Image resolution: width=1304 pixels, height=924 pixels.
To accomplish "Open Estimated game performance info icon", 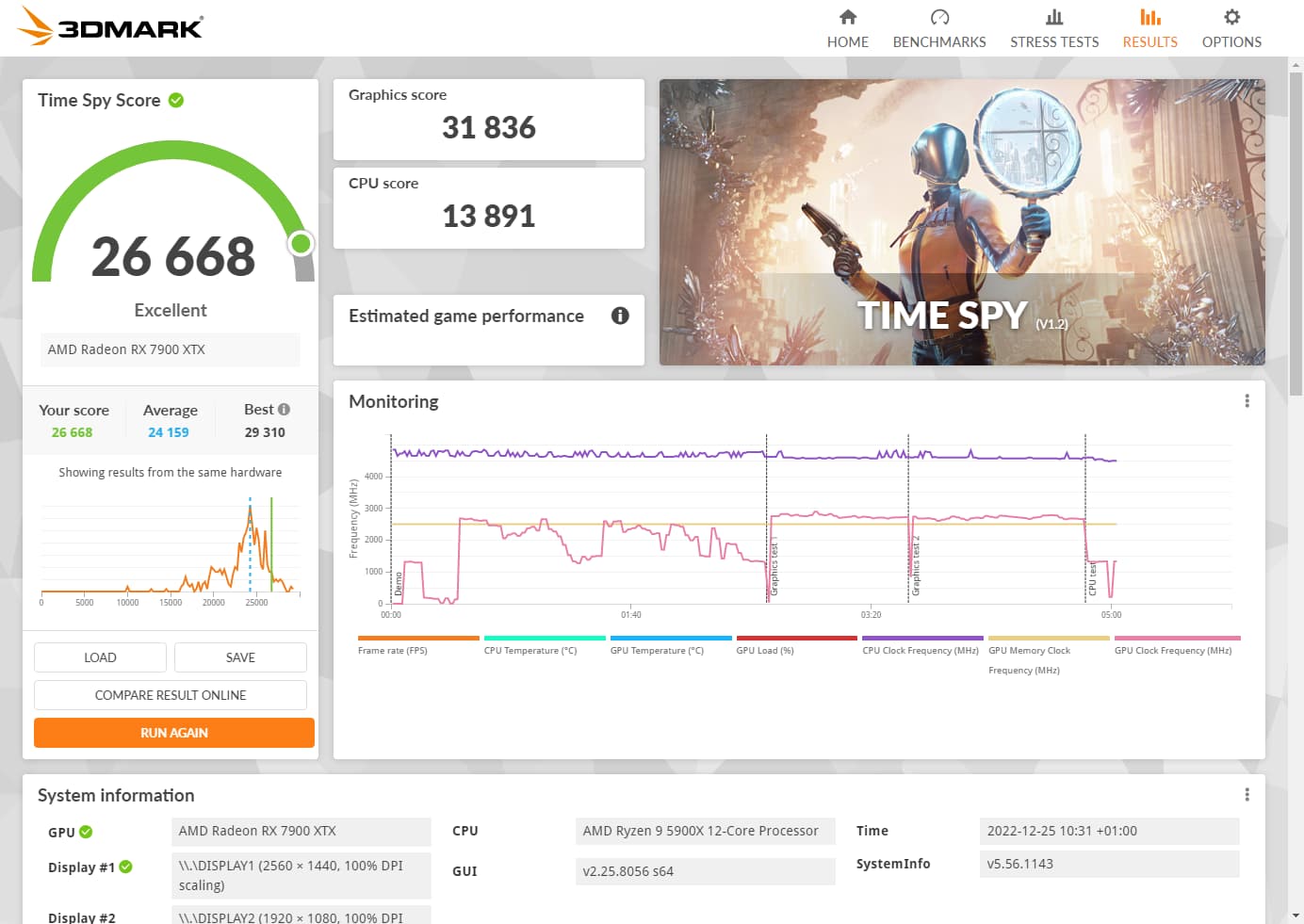I will tap(620, 316).
